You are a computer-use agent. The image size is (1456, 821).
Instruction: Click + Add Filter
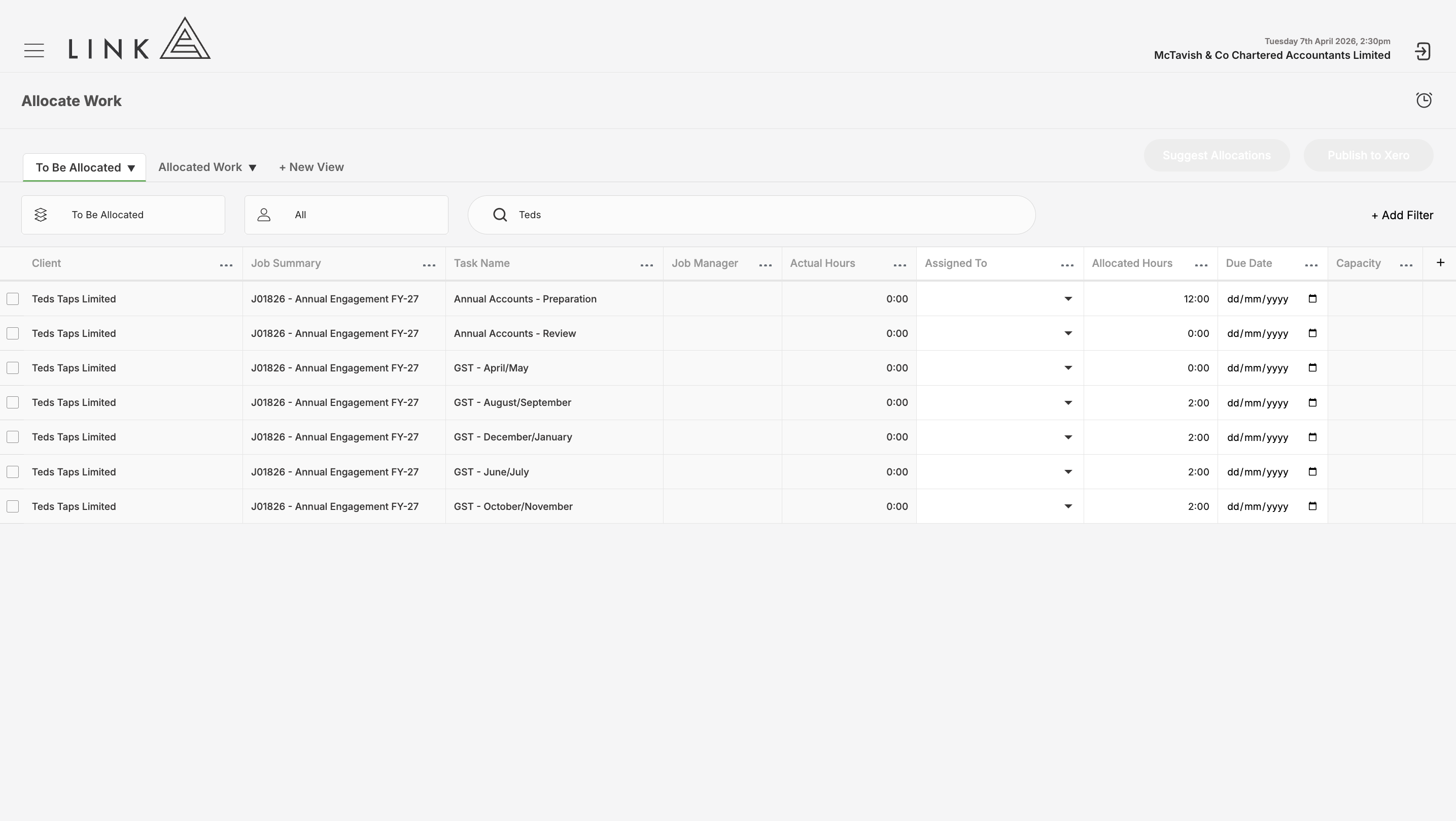coord(1402,215)
